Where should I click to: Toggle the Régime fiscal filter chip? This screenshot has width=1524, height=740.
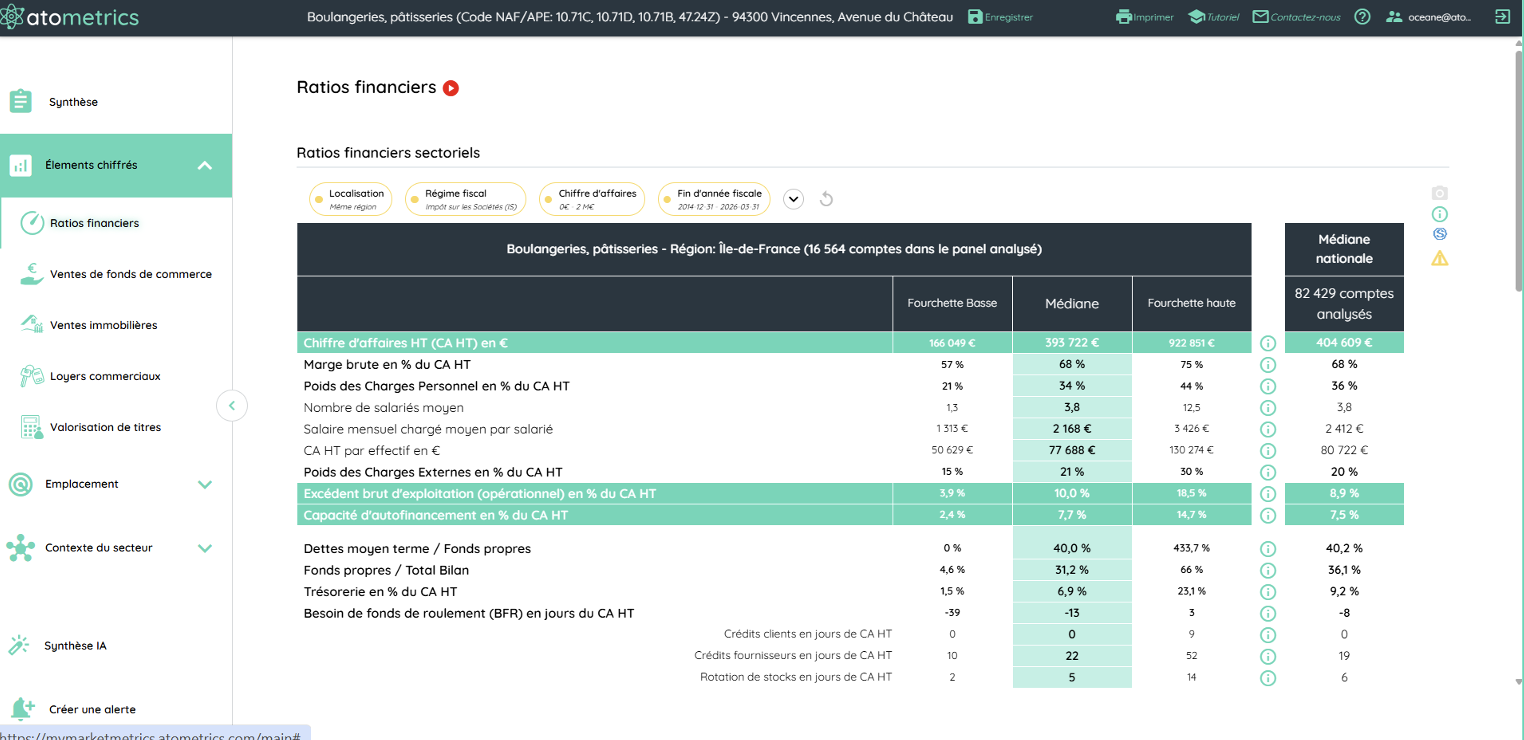click(x=465, y=199)
